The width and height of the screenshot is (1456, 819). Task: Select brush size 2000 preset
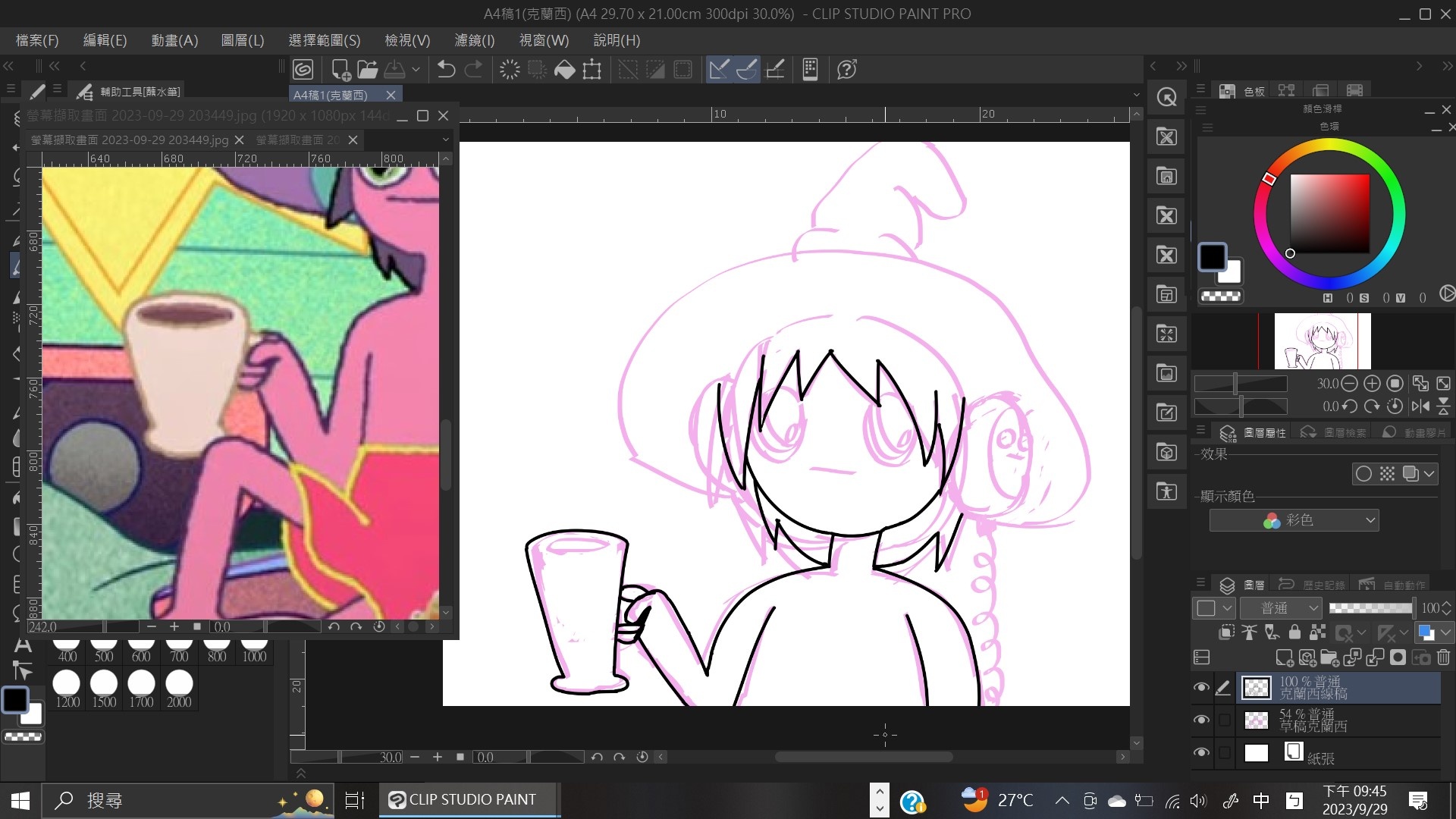pos(179,689)
